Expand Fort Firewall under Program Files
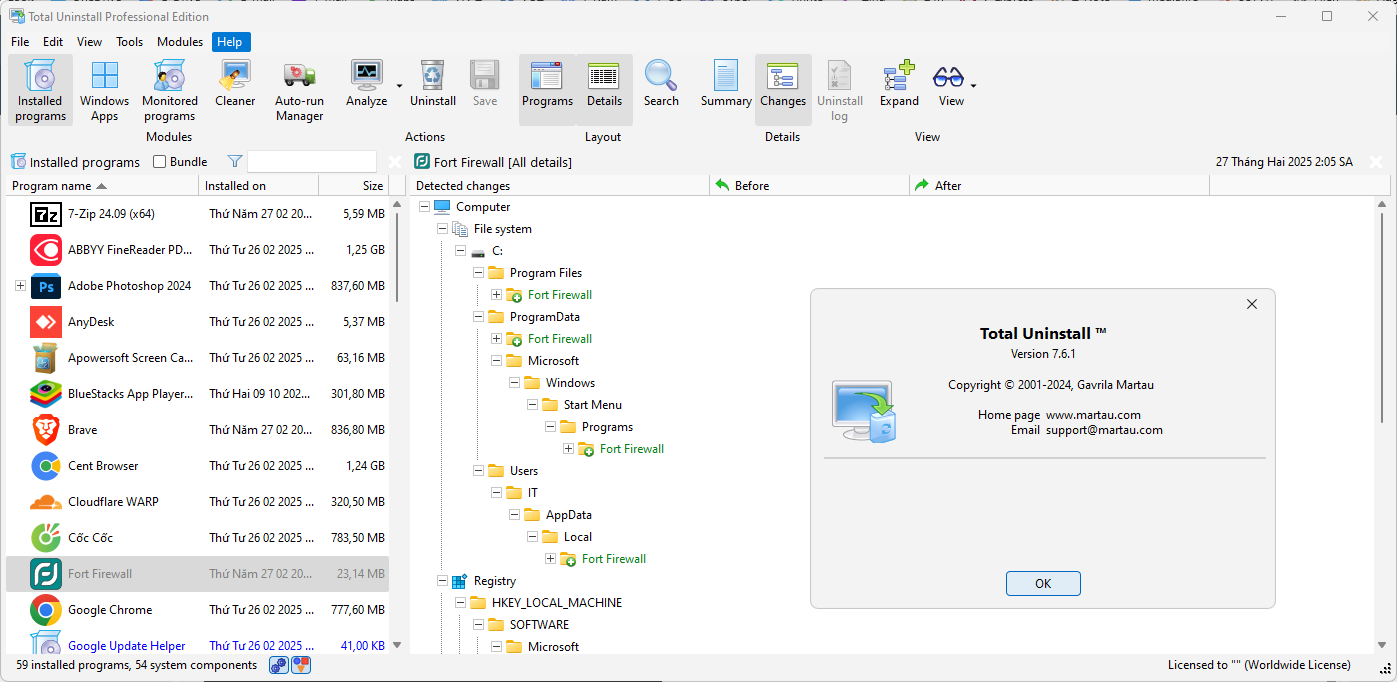 496,295
